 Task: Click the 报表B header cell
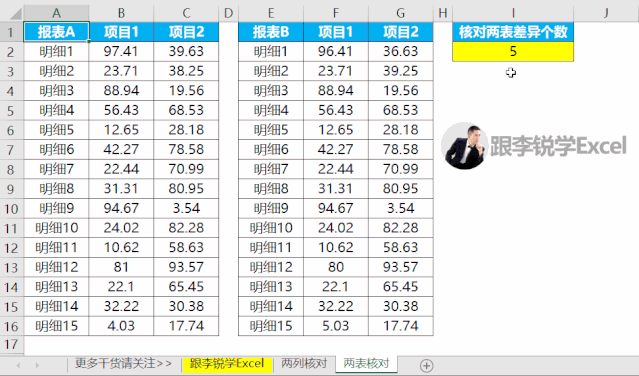pos(271,32)
